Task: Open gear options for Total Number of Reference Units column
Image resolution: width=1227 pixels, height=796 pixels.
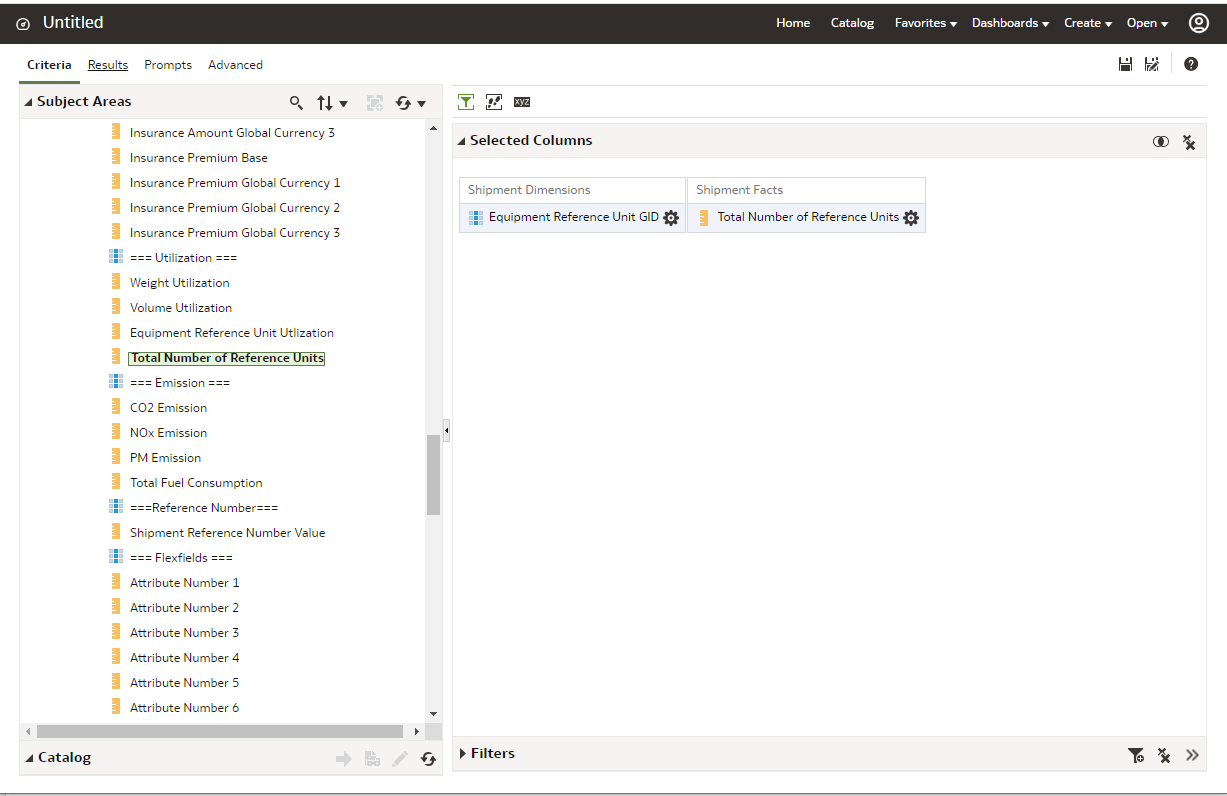Action: 911,217
